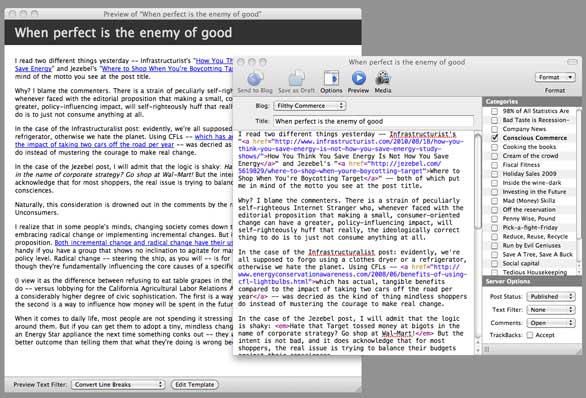Check the 98% of All Statistics Are category
The image size is (586, 398).
pyautogui.click(x=494, y=111)
